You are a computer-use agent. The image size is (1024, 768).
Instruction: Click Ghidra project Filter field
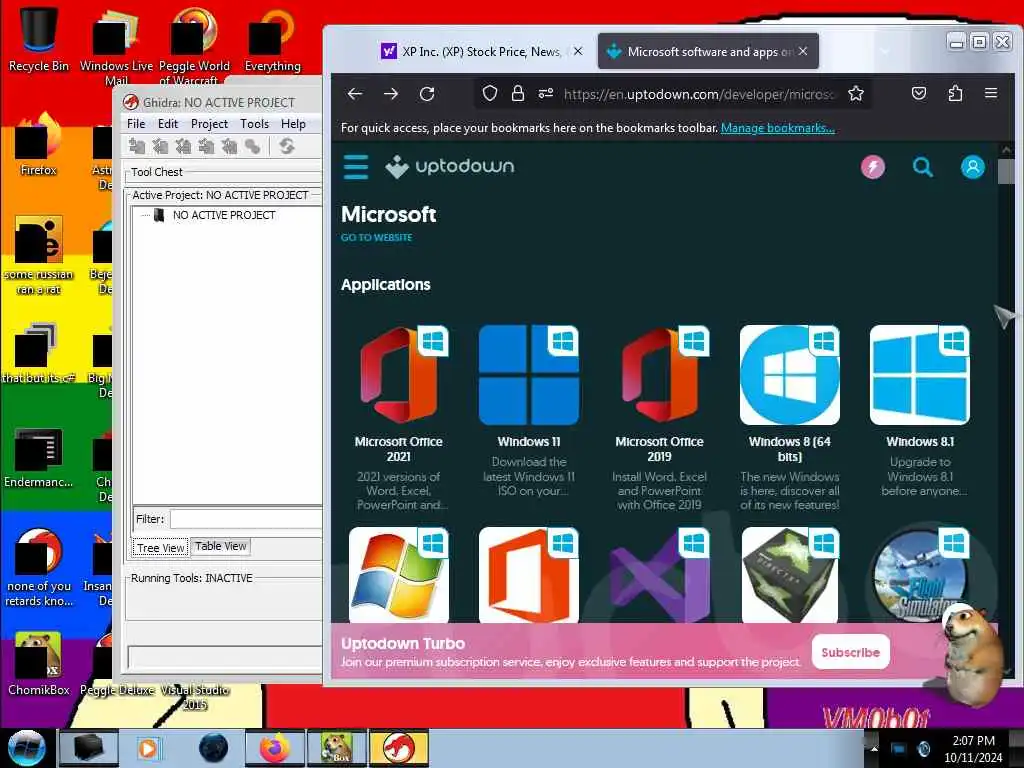(x=246, y=519)
